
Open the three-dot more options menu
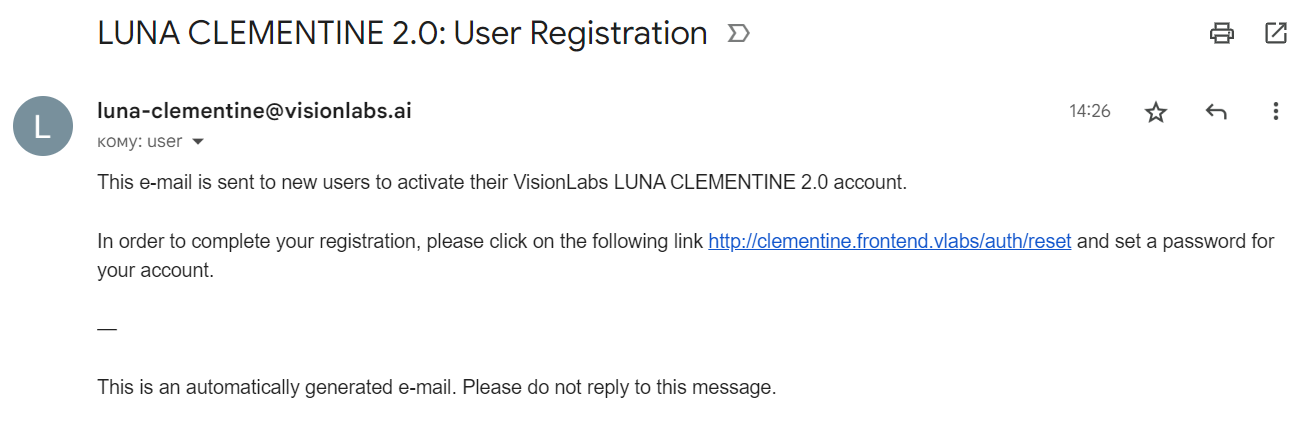[x=1275, y=112]
